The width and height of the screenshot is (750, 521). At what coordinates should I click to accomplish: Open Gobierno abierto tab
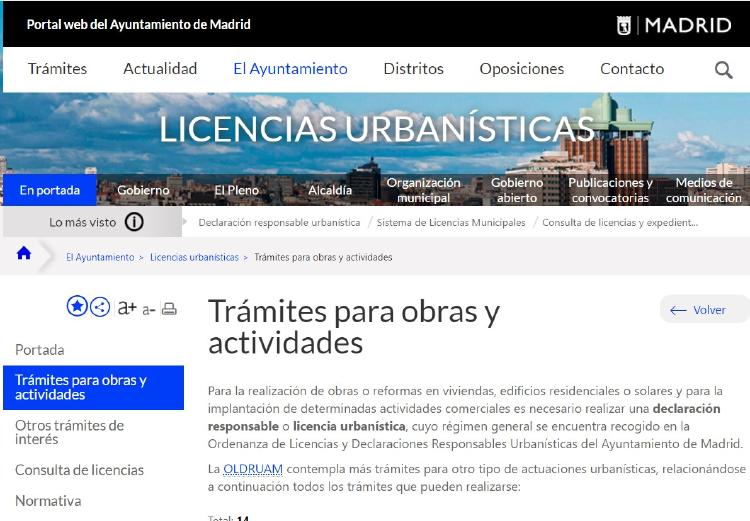517,190
